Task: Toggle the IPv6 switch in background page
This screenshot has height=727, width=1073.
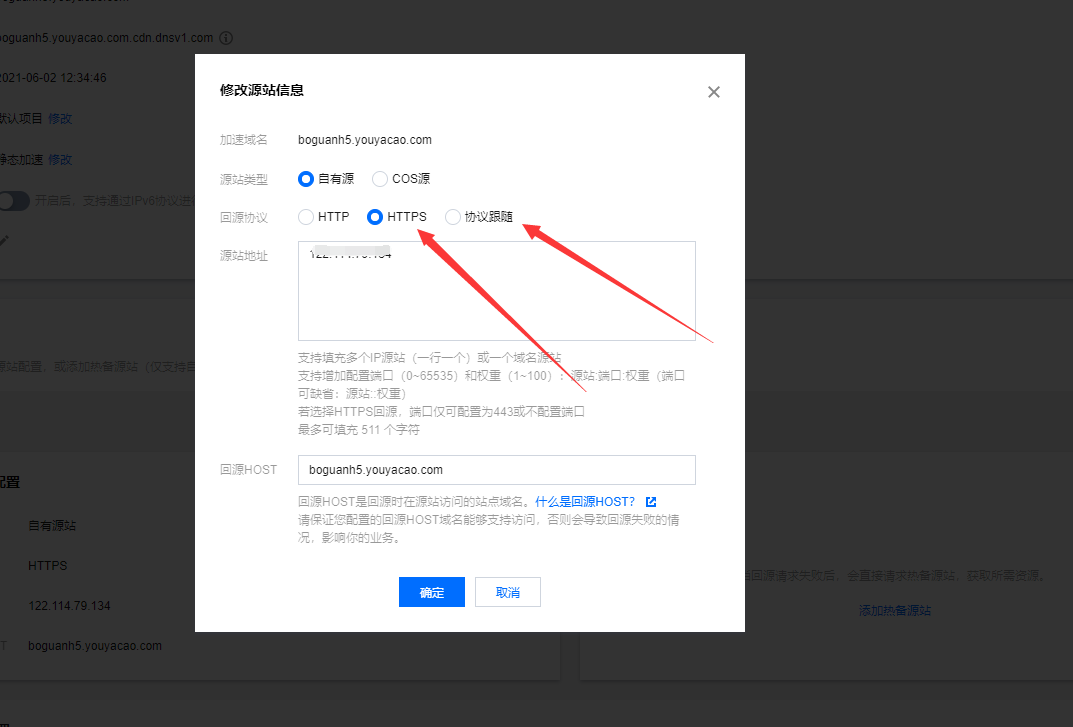Action: (x=14, y=201)
